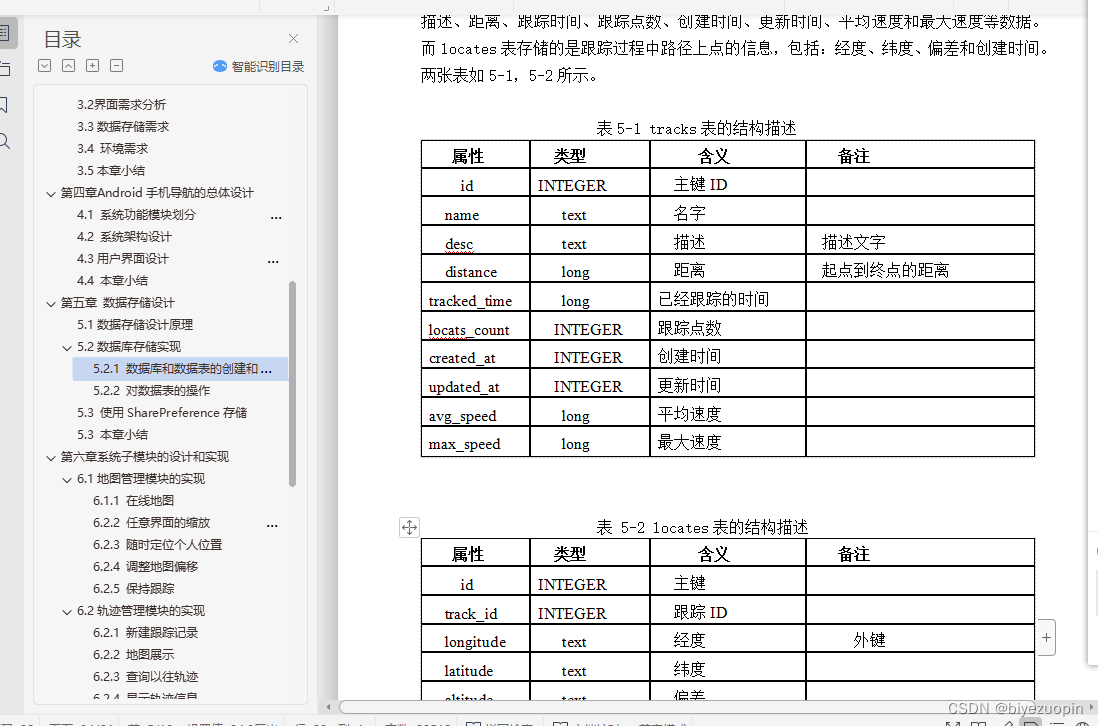Close the 目录 navigation panel

point(293,39)
